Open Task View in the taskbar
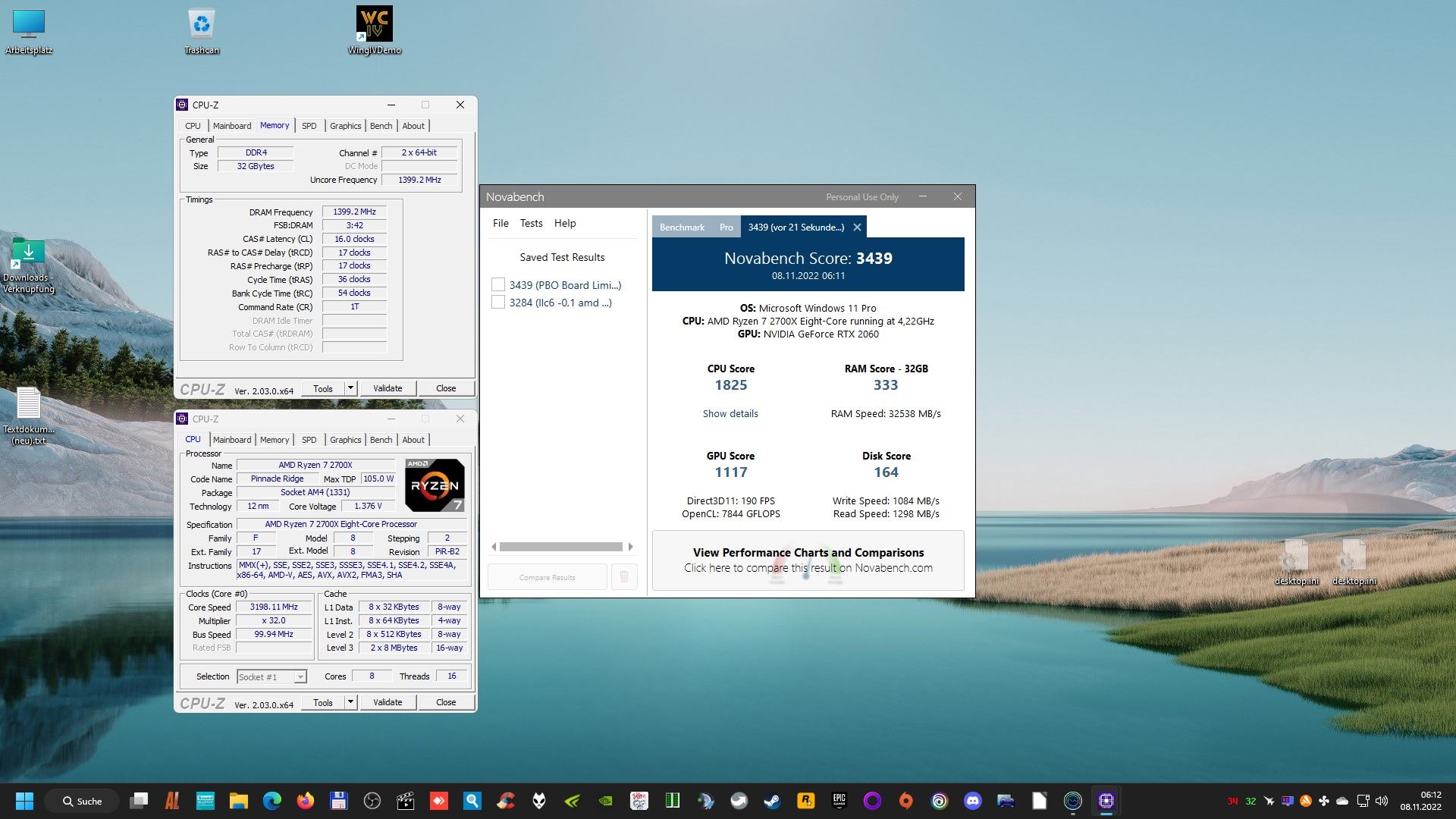The width and height of the screenshot is (1456, 819). click(x=139, y=801)
